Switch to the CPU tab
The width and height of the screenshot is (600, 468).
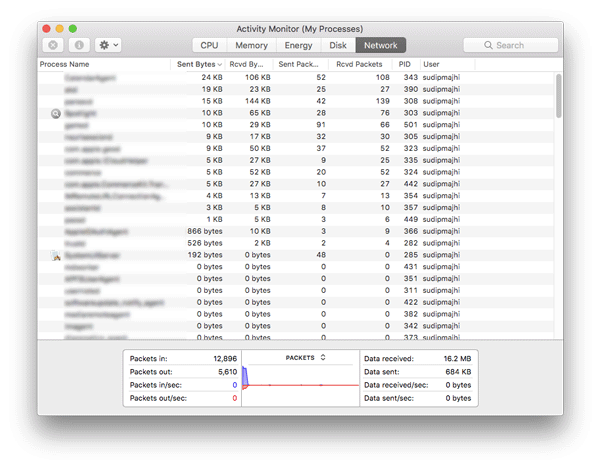pyautogui.click(x=209, y=45)
